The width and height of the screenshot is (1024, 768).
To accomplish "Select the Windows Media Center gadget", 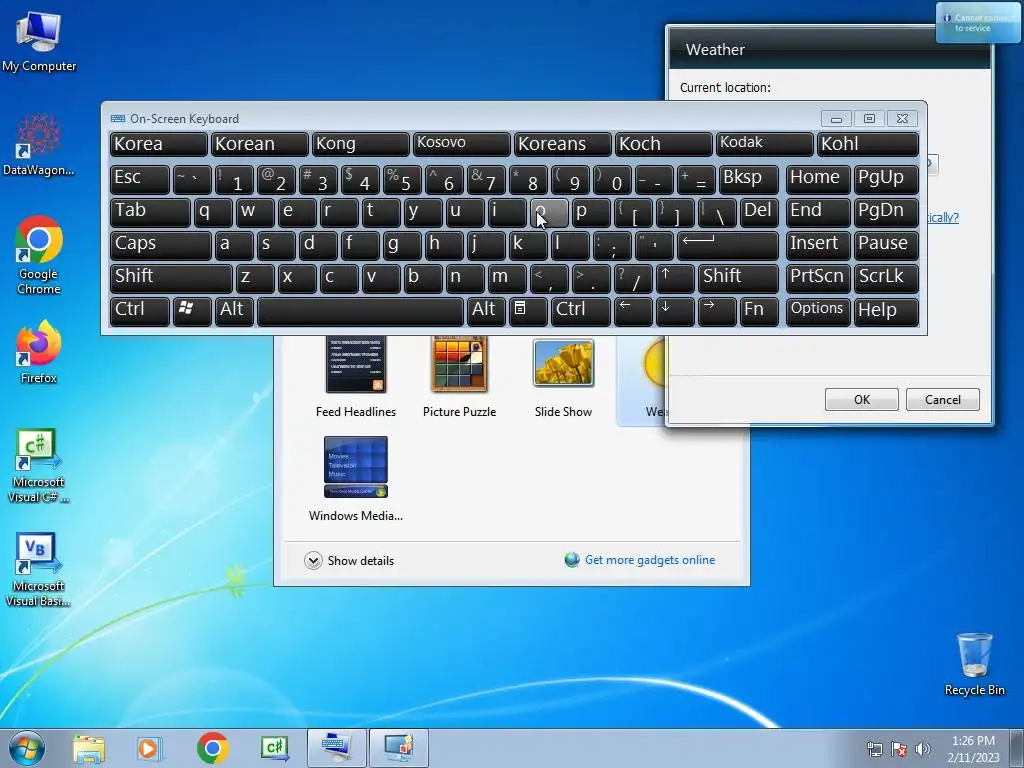I will tap(356, 479).
